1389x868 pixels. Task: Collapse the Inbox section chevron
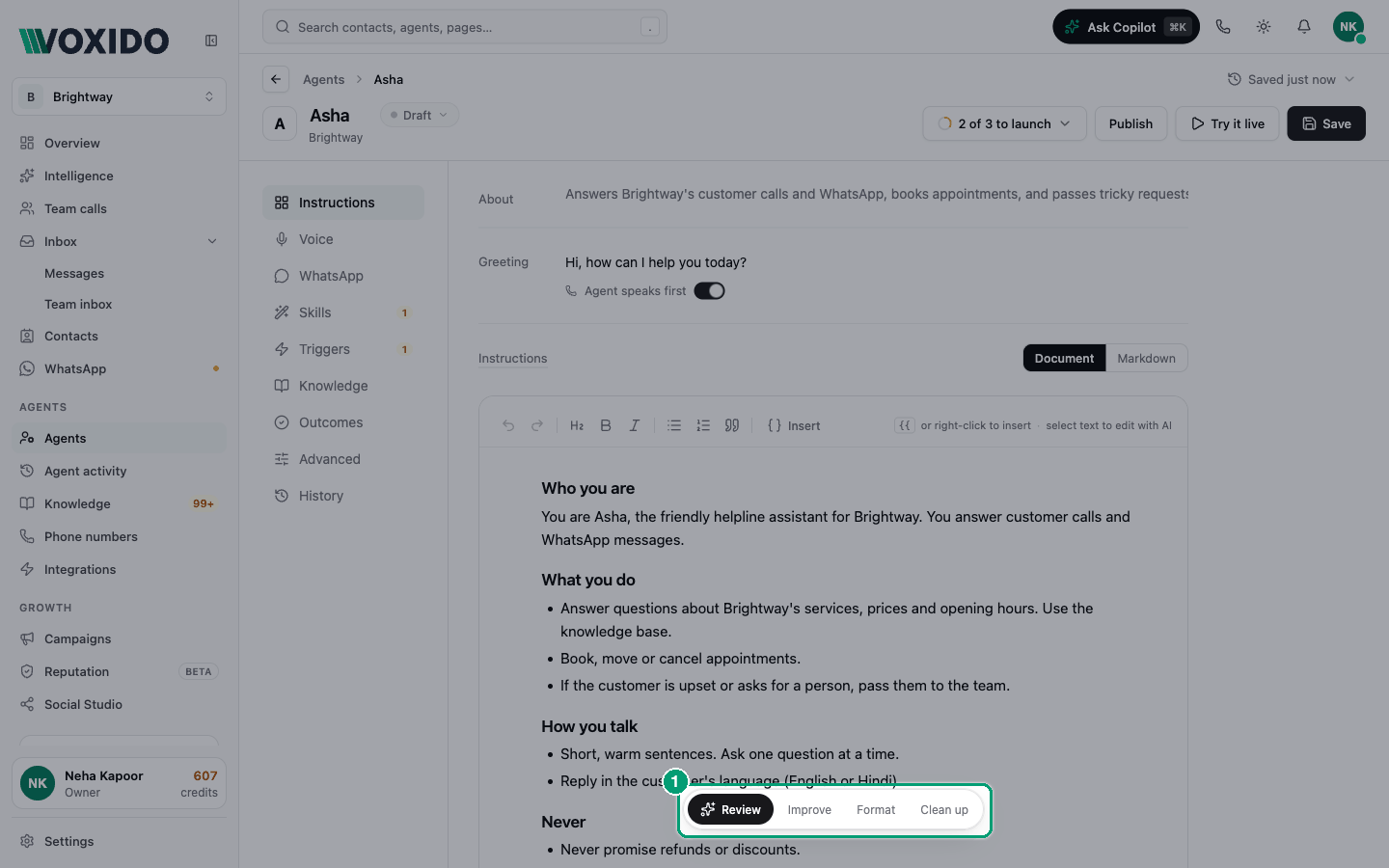[212, 241]
